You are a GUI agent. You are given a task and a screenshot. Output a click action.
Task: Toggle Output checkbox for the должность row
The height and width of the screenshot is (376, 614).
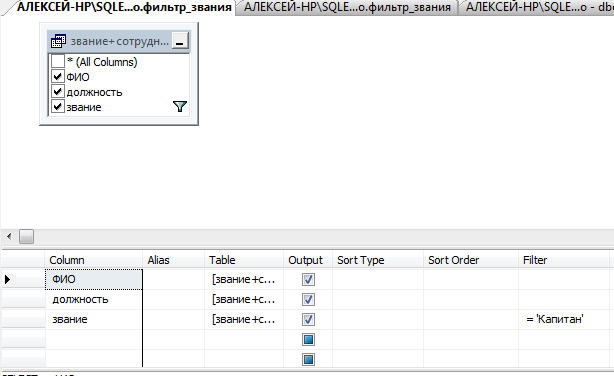tap(308, 300)
